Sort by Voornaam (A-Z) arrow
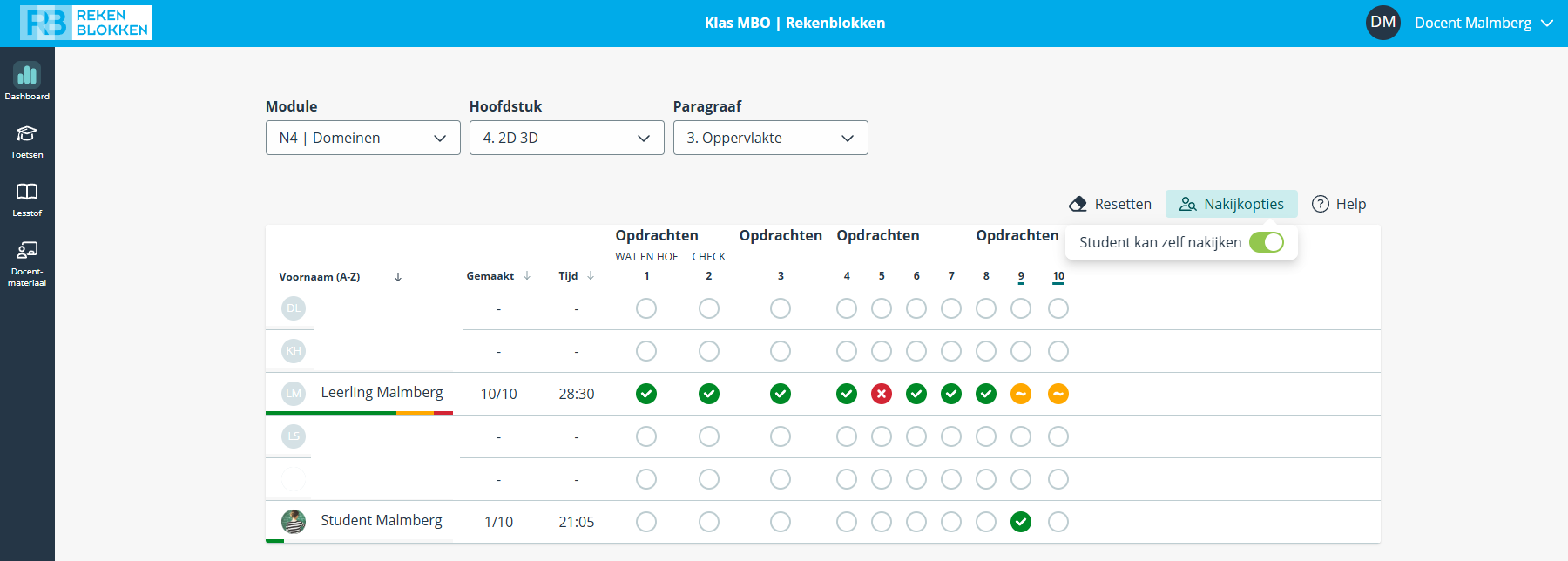1568x561 pixels. (x=398, y=277)
